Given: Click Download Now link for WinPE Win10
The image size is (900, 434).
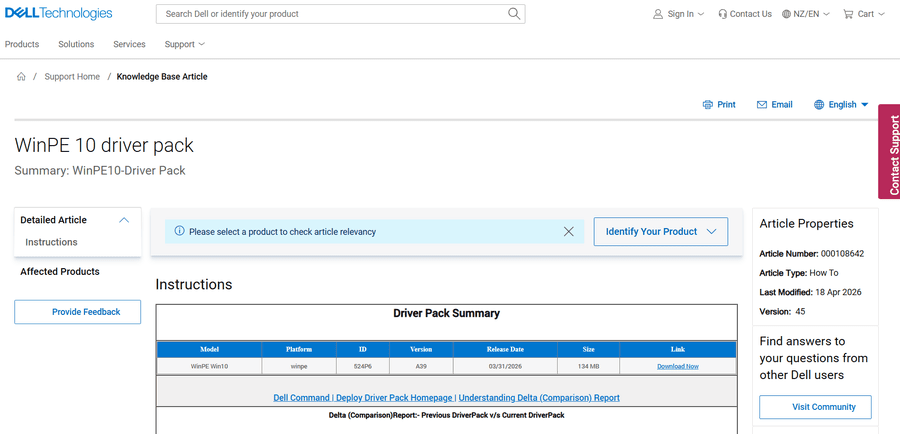Looking at the screenshot, I should pyautogui.click(x=678, y=366).
